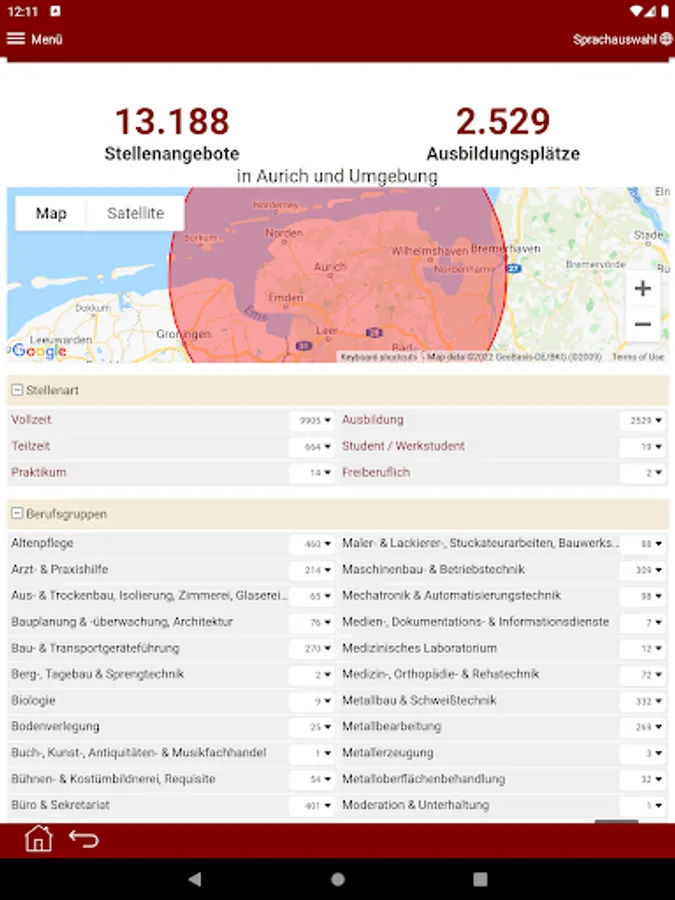This screenshot has width=675, height=900.
Task: Open Vollzeit count dropdown
Action: click(312, 420)
